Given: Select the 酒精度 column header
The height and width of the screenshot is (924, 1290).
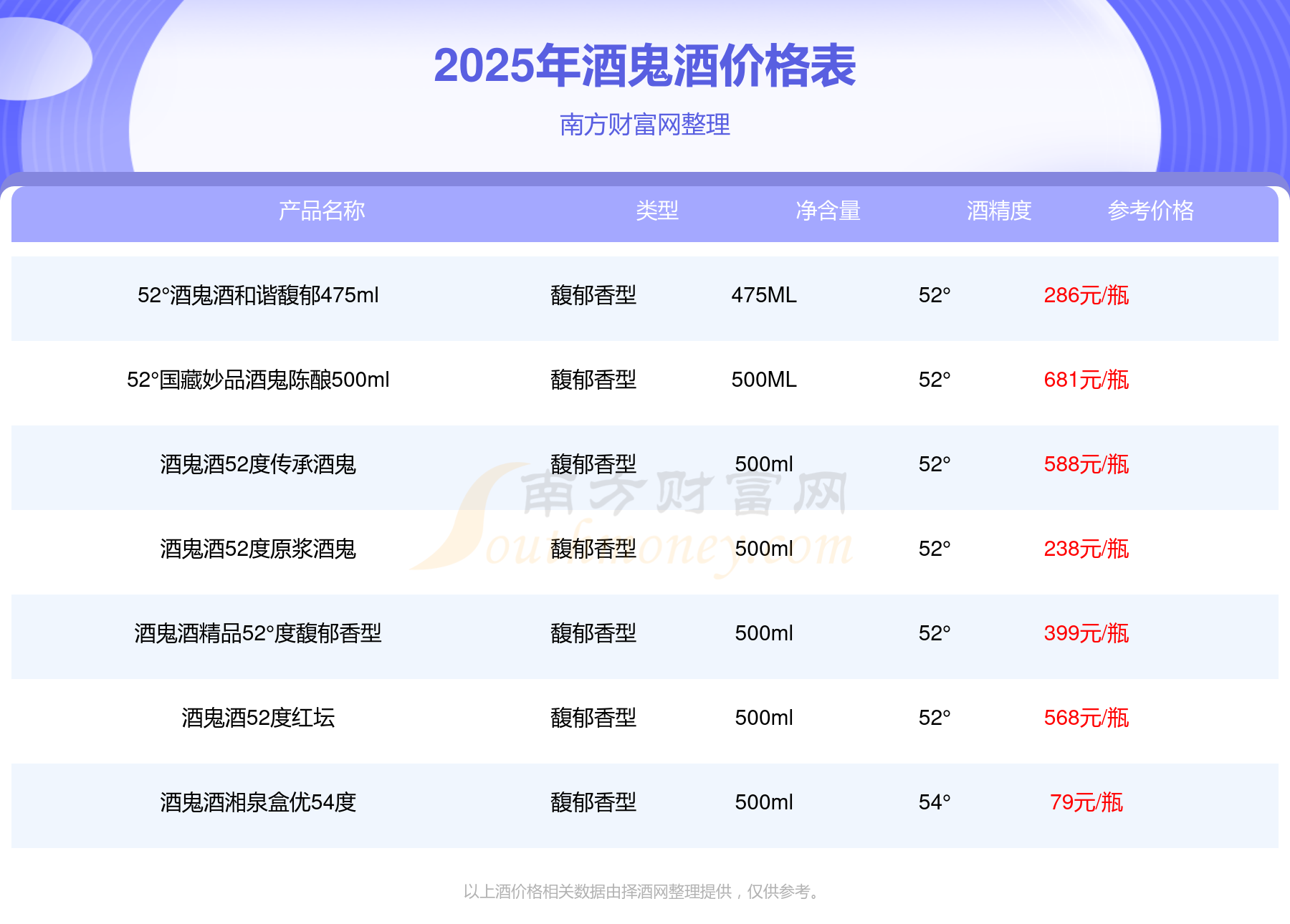Looking at the screenshot, I should (999, 211).
